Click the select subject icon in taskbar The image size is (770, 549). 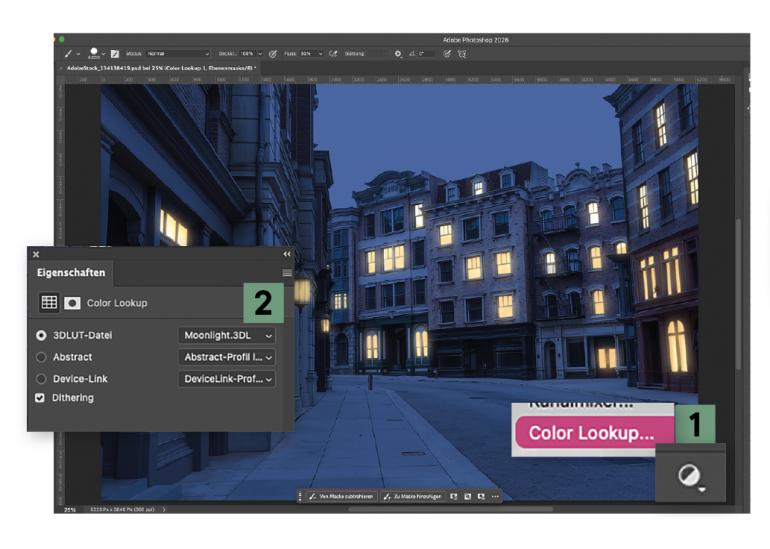454,496
